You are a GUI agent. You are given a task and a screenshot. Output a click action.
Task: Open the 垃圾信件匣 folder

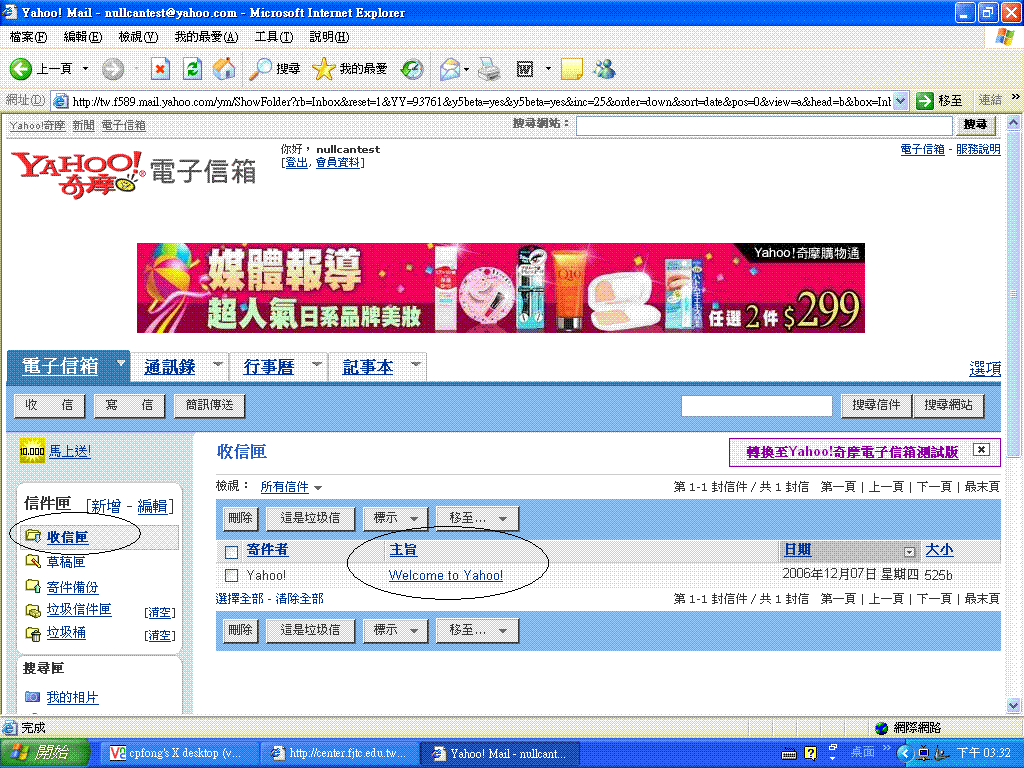coord(79,610)
